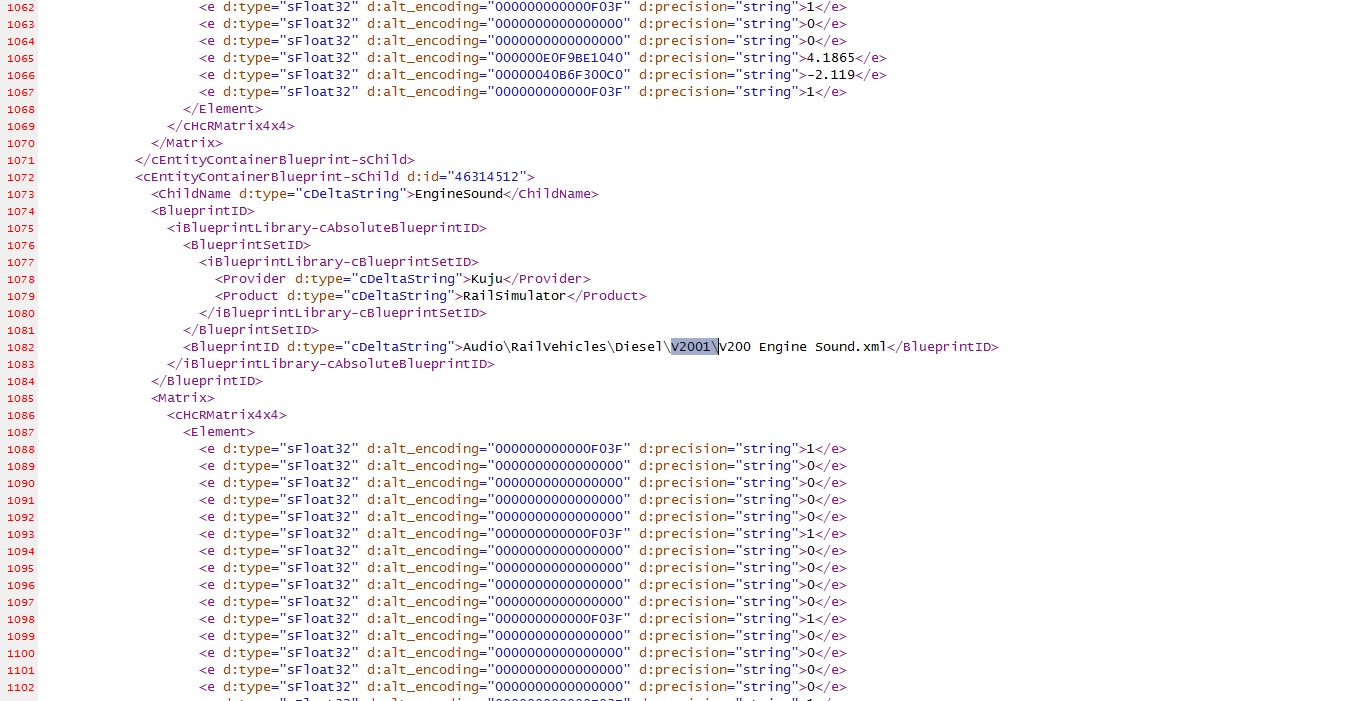The width and height of the screenshot is (1362, 701).
Task: Select line number 1100
Action: click(x=20, y=653)
